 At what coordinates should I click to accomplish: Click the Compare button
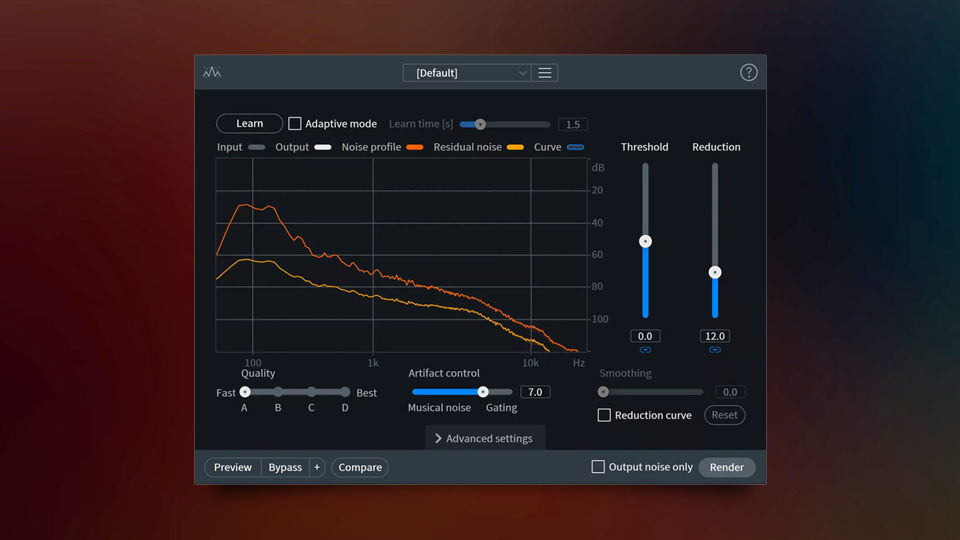[360, 467]
